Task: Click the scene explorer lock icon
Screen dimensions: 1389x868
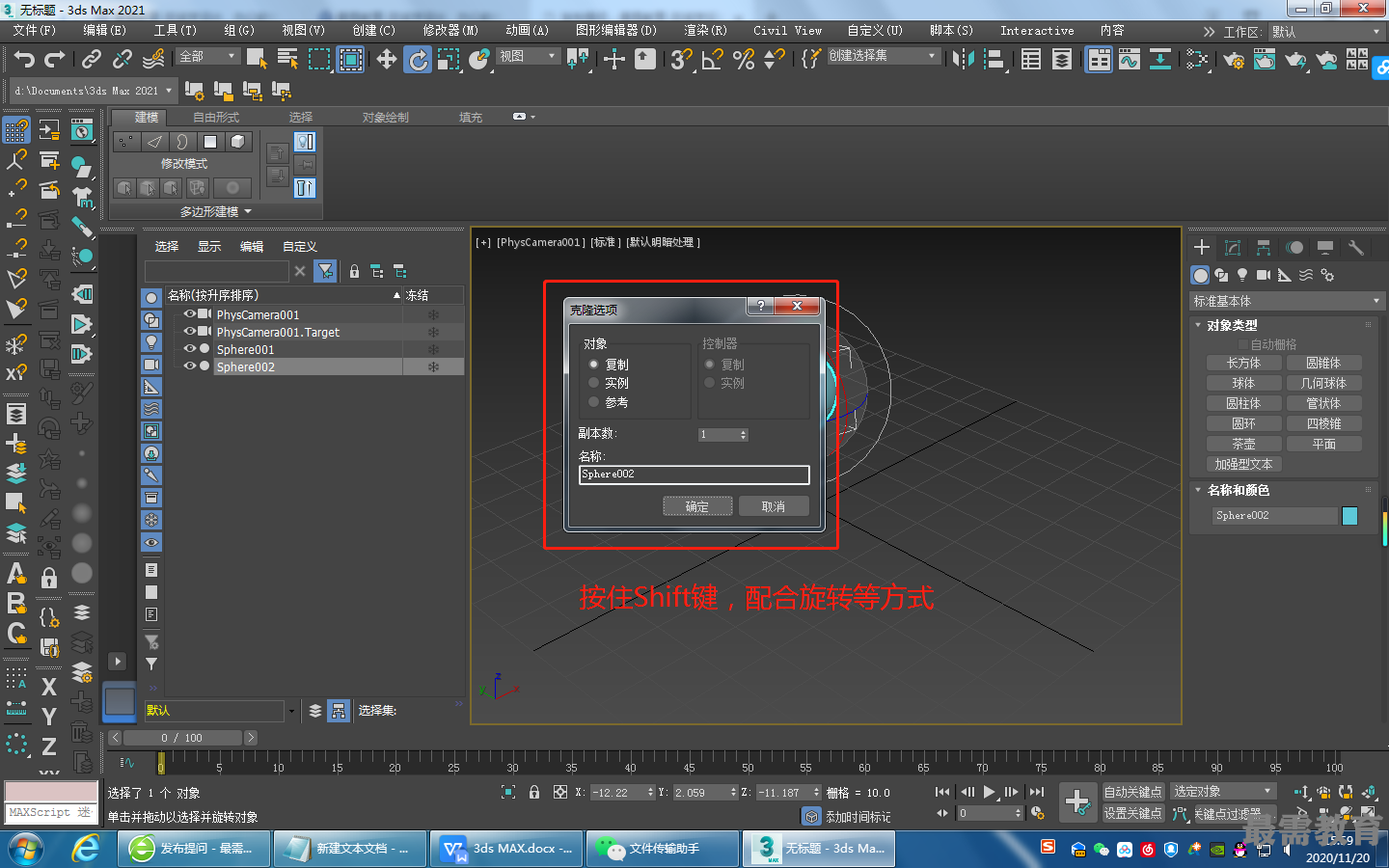Action: point(354,271)
